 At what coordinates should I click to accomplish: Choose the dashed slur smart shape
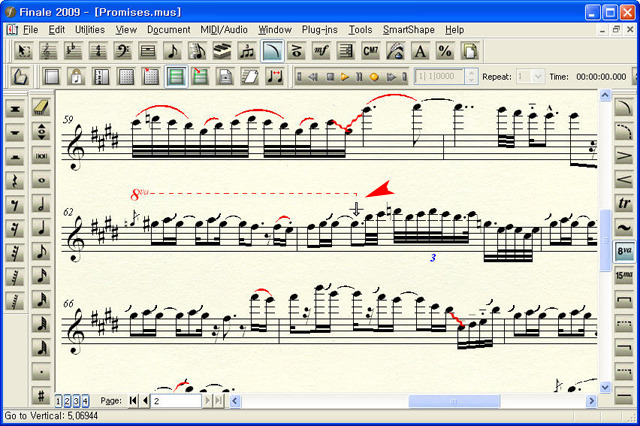(x=624, y=132)
